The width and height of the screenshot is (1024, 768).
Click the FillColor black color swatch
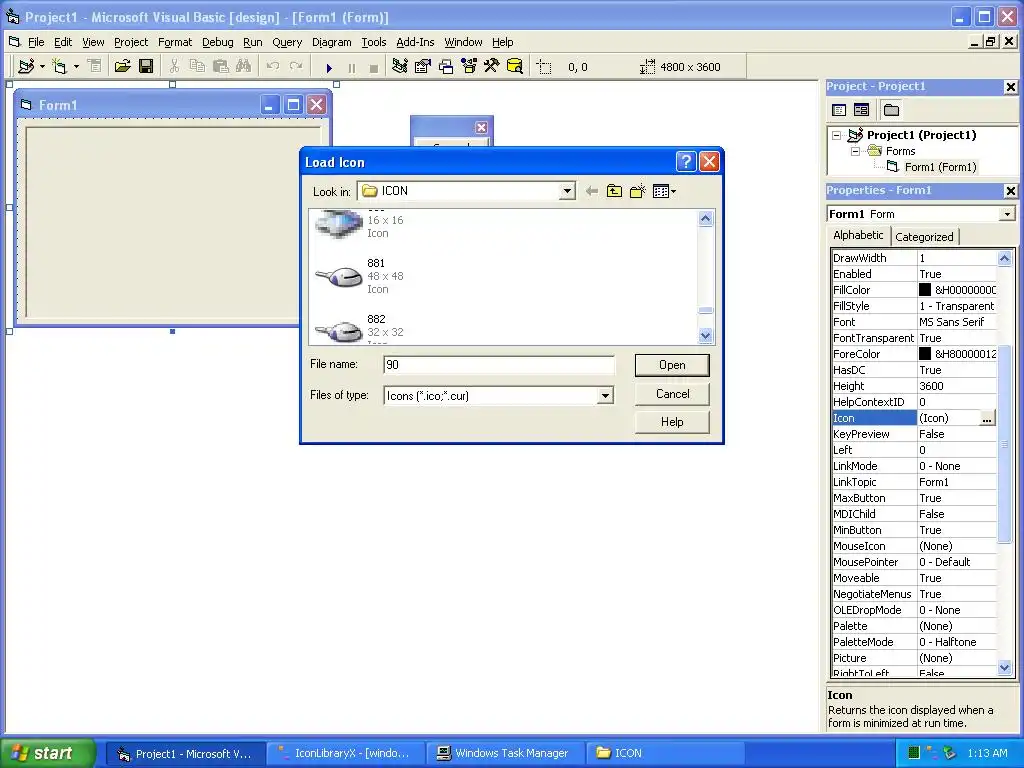[x=925, y=290]
